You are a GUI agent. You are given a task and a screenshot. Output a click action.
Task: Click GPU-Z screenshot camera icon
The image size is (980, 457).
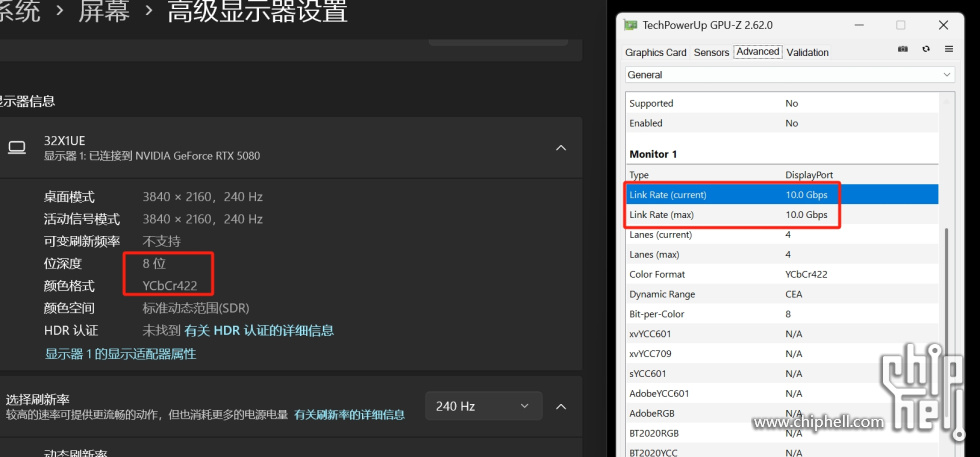[902, 49]
